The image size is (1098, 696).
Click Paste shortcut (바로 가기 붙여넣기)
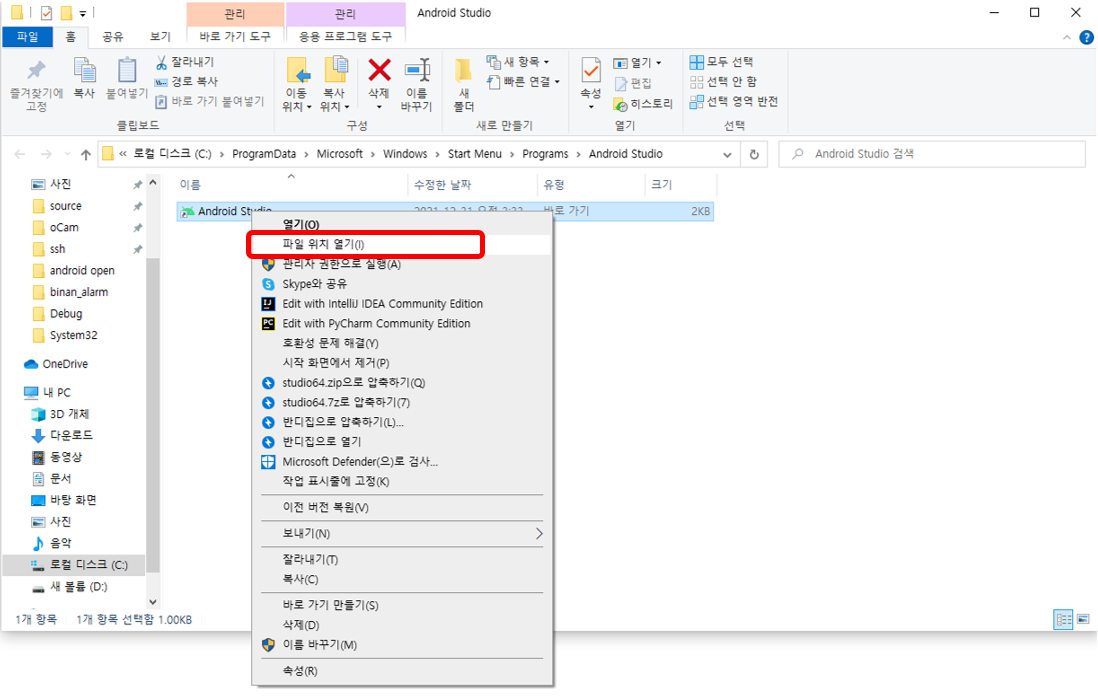pos(209,102)
